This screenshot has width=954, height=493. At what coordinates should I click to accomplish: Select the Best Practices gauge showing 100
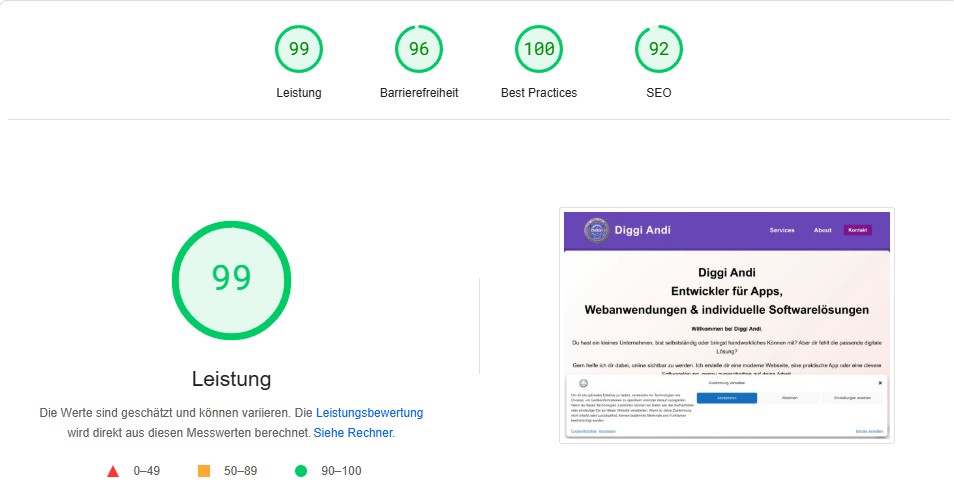pyautogui.click(x=539, y=49)
